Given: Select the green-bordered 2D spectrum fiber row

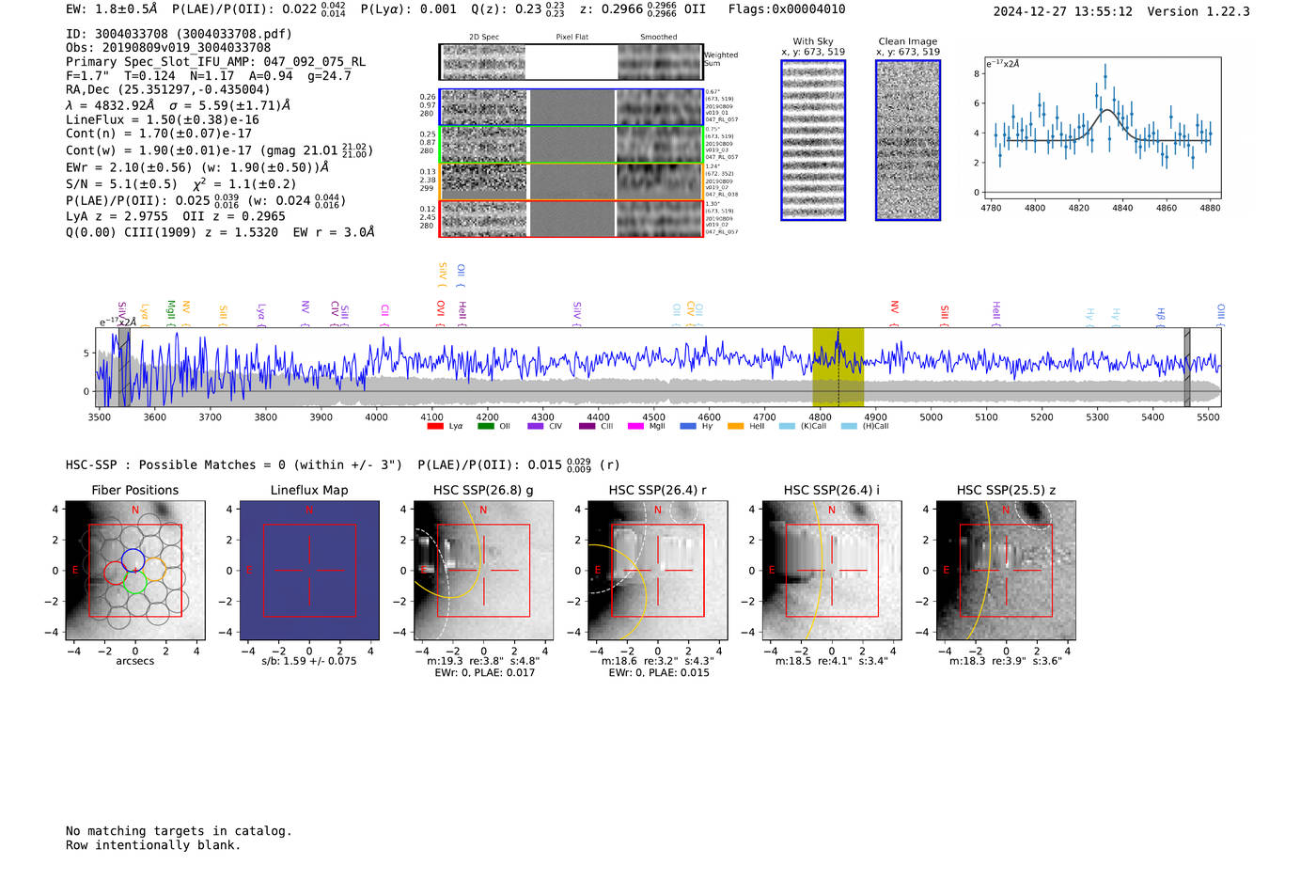Looking at the screenshot, I should (571, 145).
